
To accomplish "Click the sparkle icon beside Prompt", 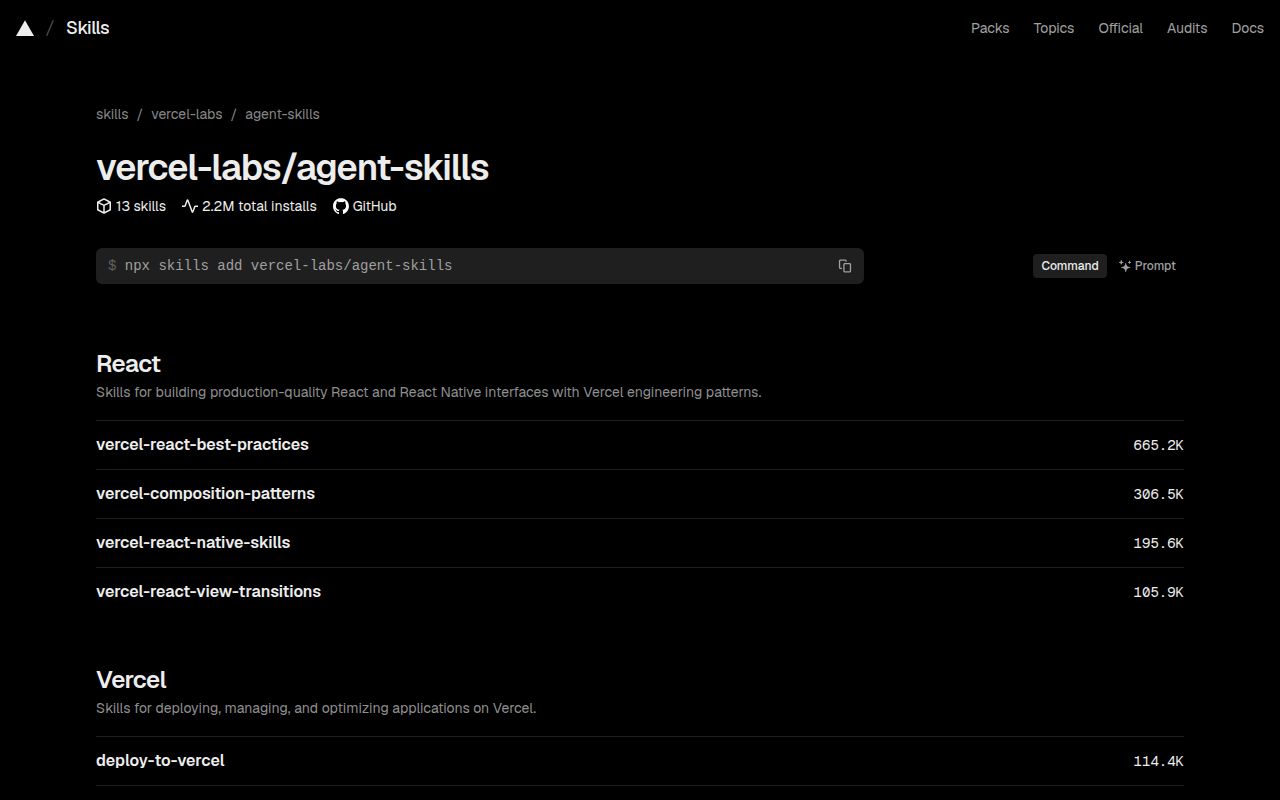I will click(1125, 266).
